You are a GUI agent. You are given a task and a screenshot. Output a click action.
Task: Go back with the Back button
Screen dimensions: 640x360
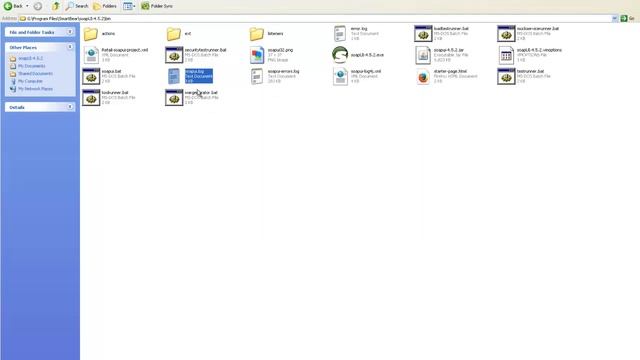13,6
